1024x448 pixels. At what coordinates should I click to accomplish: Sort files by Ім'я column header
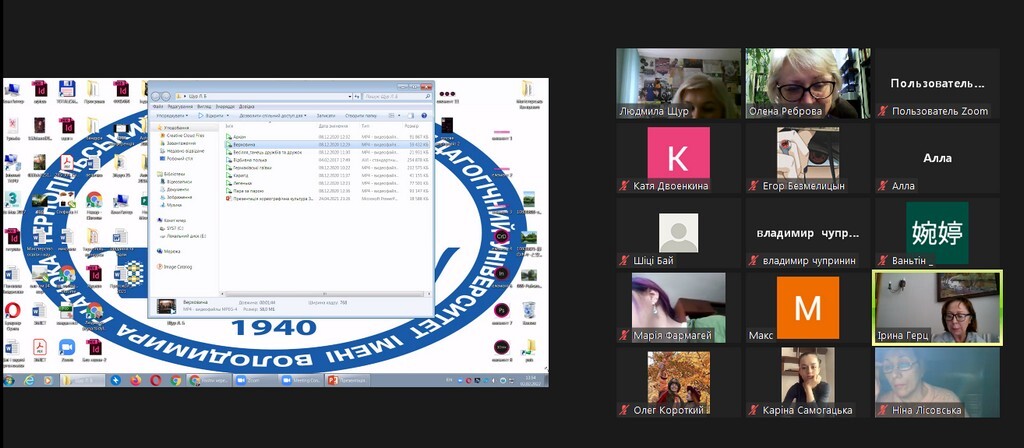[x=270, y=126]
